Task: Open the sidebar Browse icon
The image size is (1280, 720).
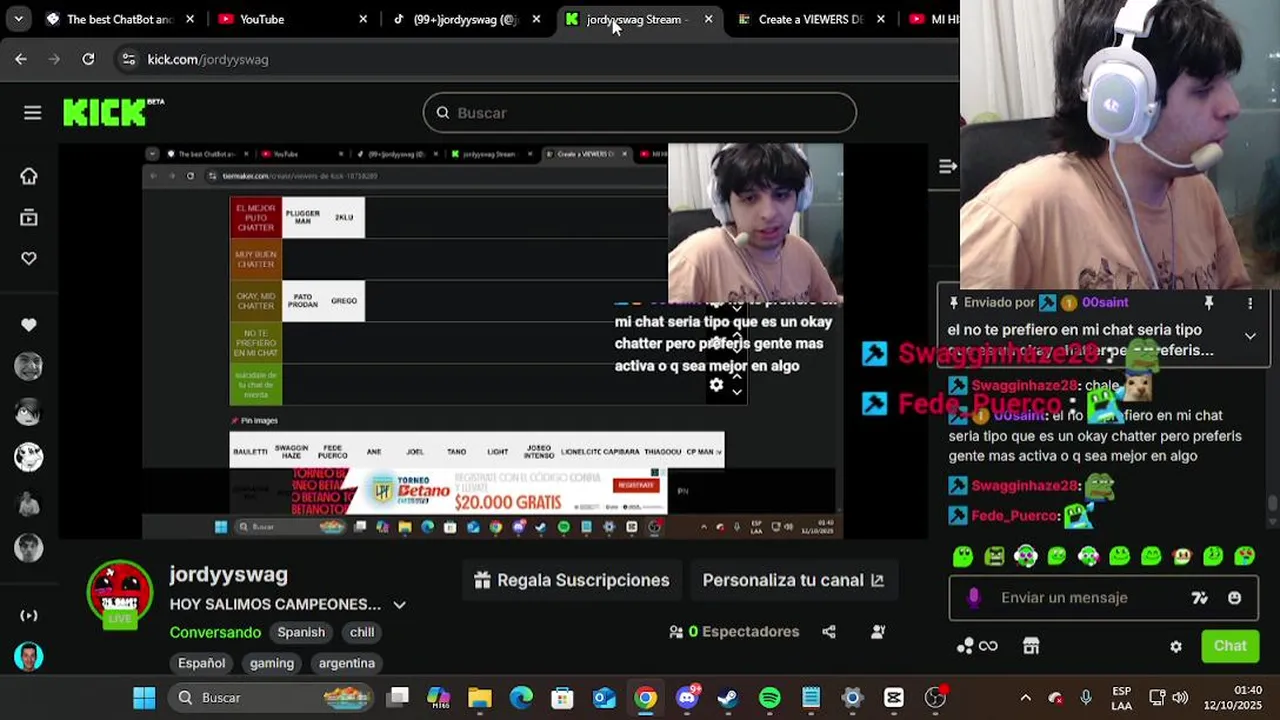Action: pyautogui.click(x=29, y=218)
